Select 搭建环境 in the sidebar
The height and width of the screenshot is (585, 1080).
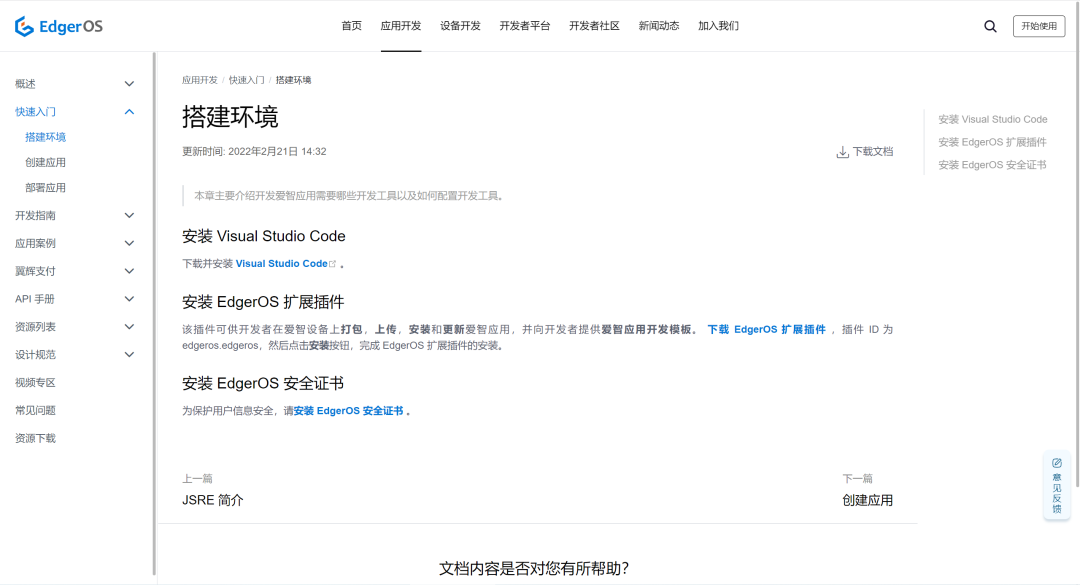click(x=45, y=137)
